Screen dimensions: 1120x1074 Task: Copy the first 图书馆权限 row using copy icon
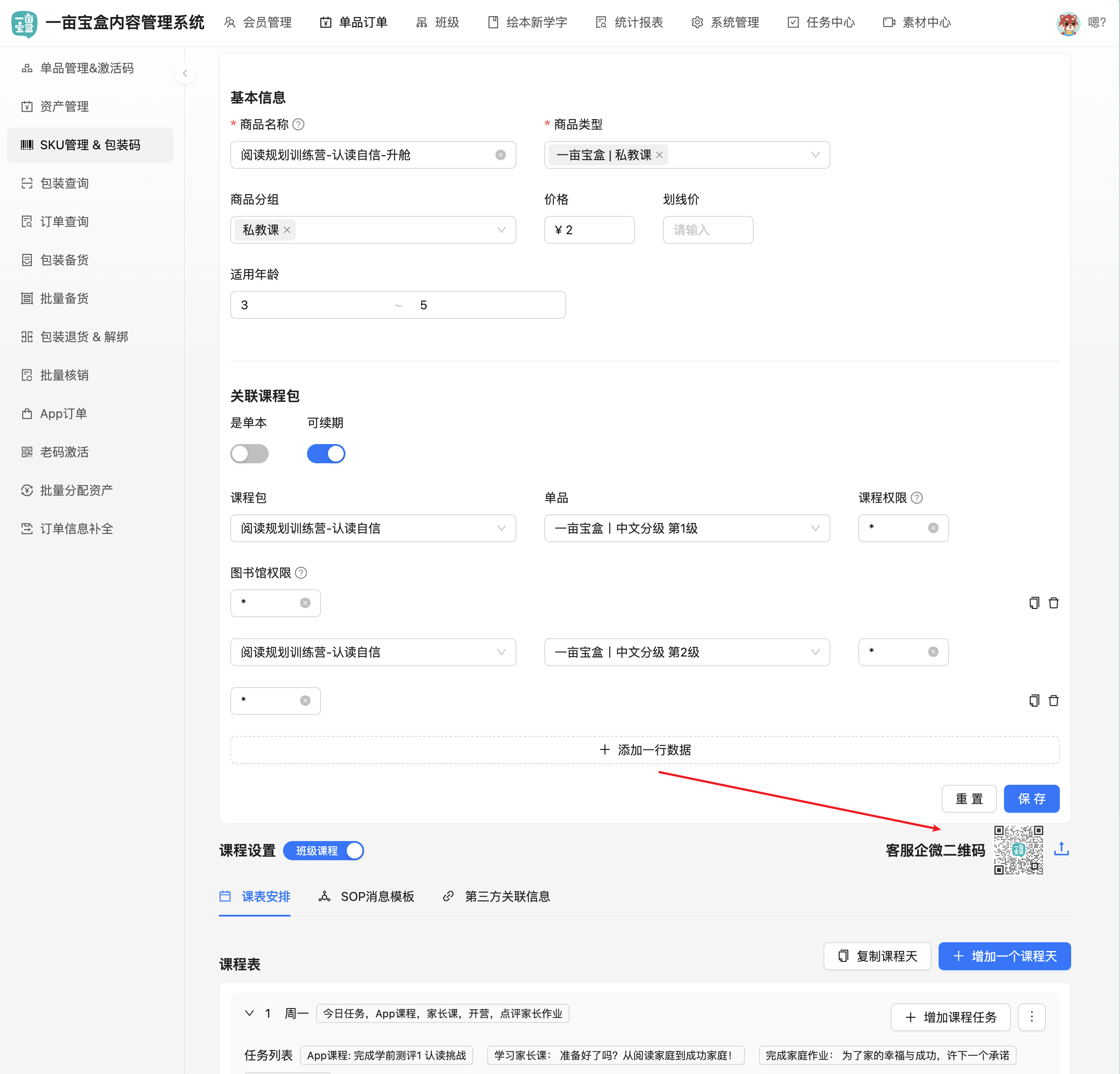click(1034, 603)
